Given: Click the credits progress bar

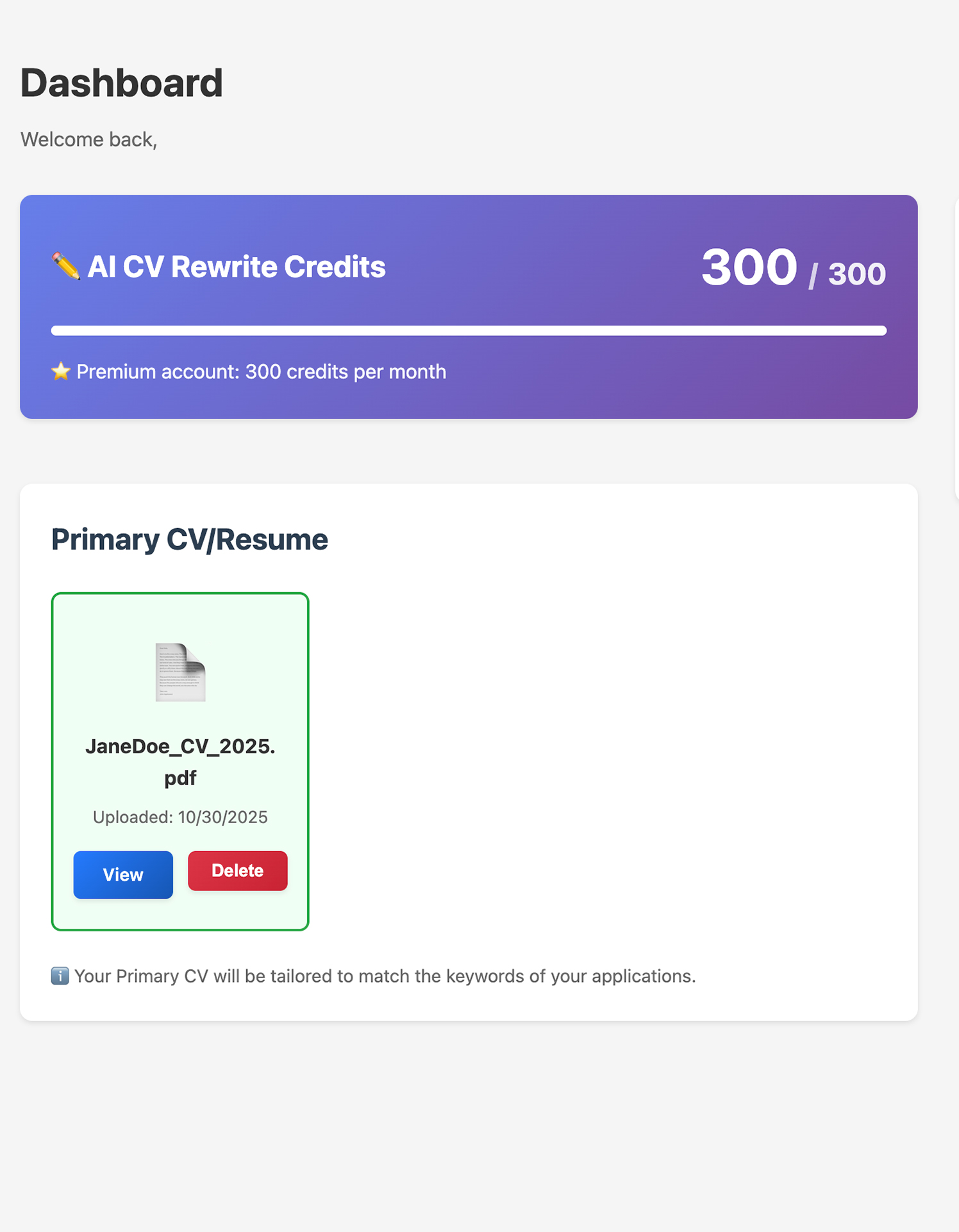Looking at the screenshot, I should pyautogui.click(x=469, y=331).
